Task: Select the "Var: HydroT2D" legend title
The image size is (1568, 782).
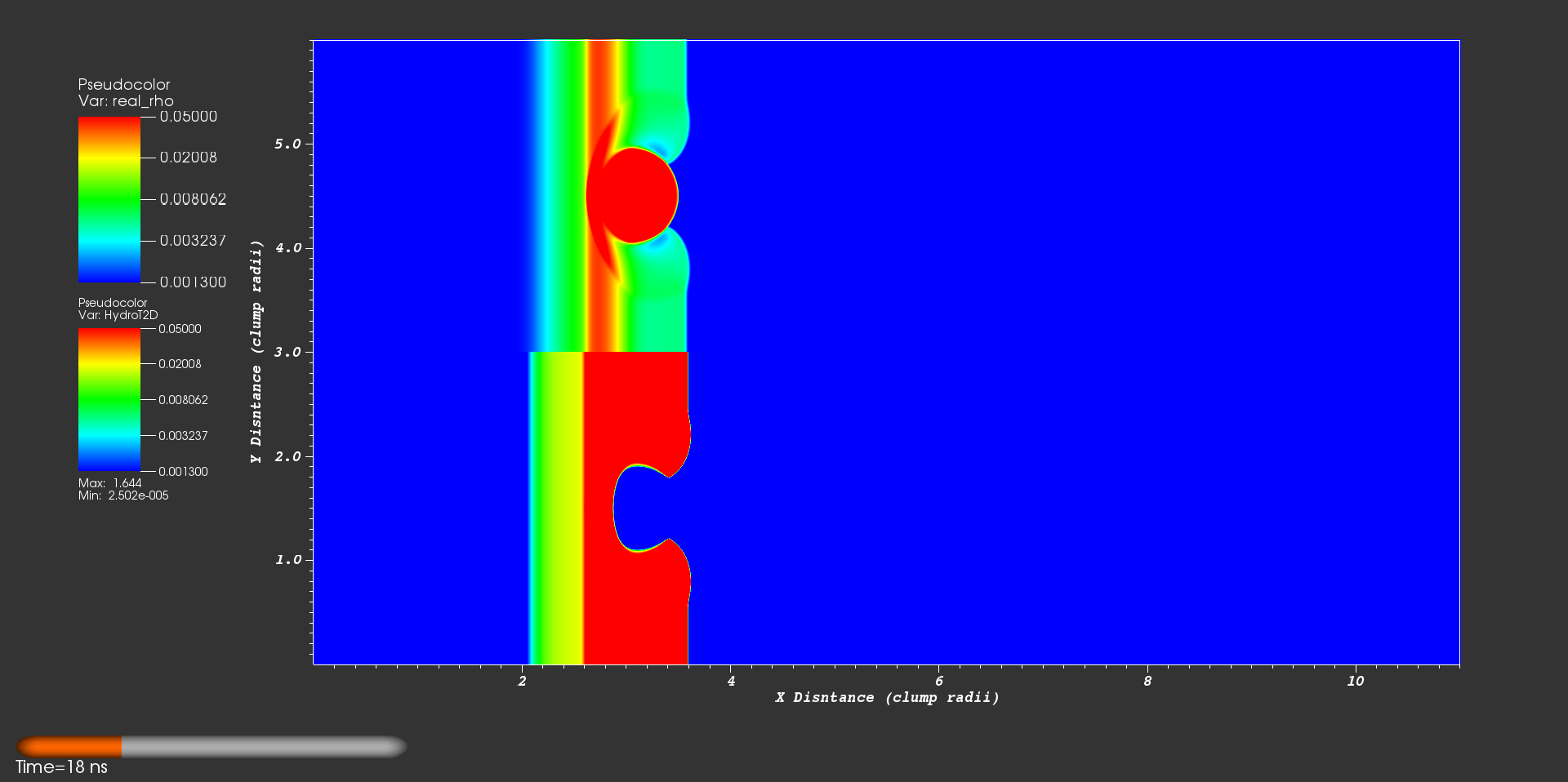Action: pyautogui.click(x=118, y=315)
